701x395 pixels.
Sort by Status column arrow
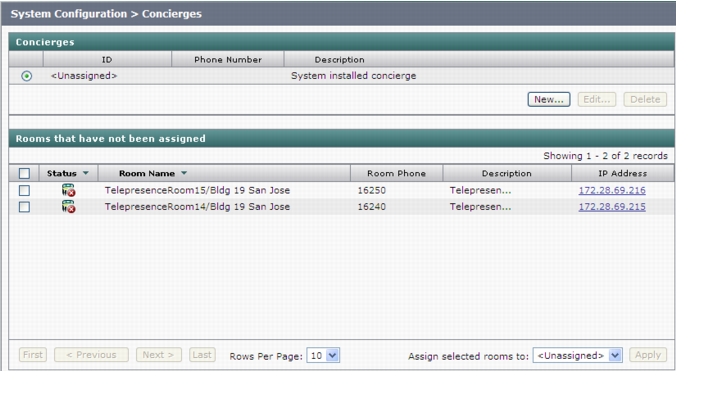[x=85, y=173]
